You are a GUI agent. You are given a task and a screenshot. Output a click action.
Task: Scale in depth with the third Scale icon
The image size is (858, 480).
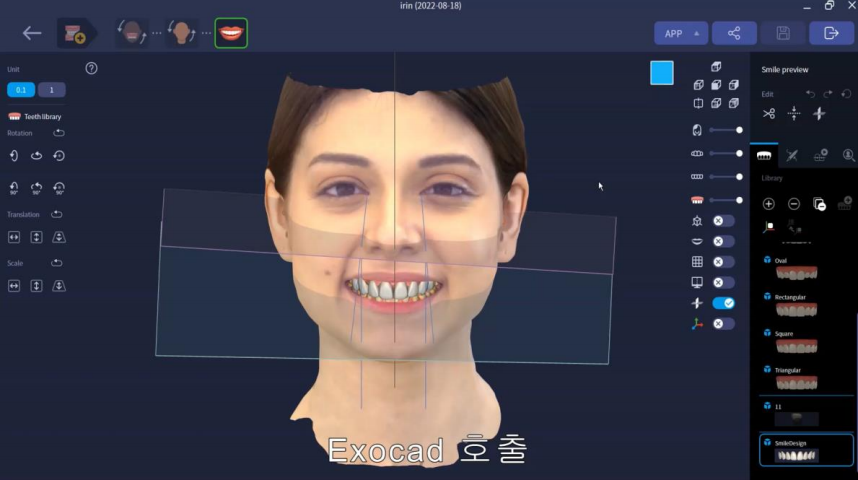(59, 286)
